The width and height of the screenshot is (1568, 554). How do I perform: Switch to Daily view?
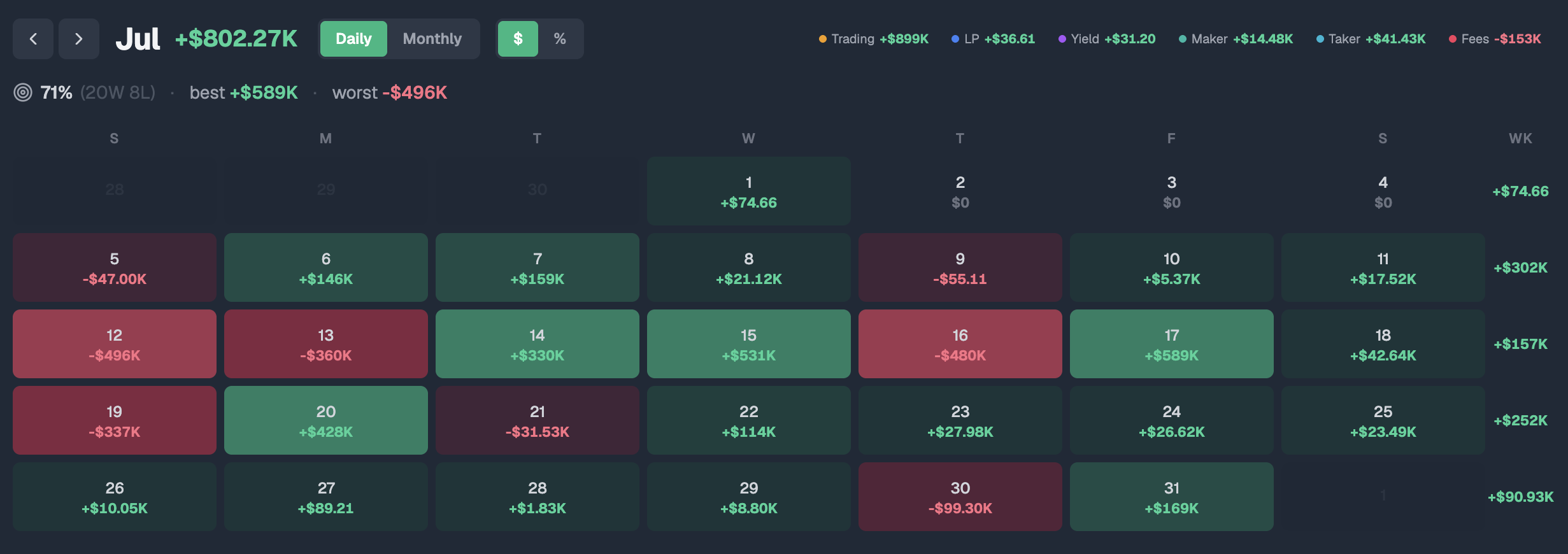click(353, 39)
